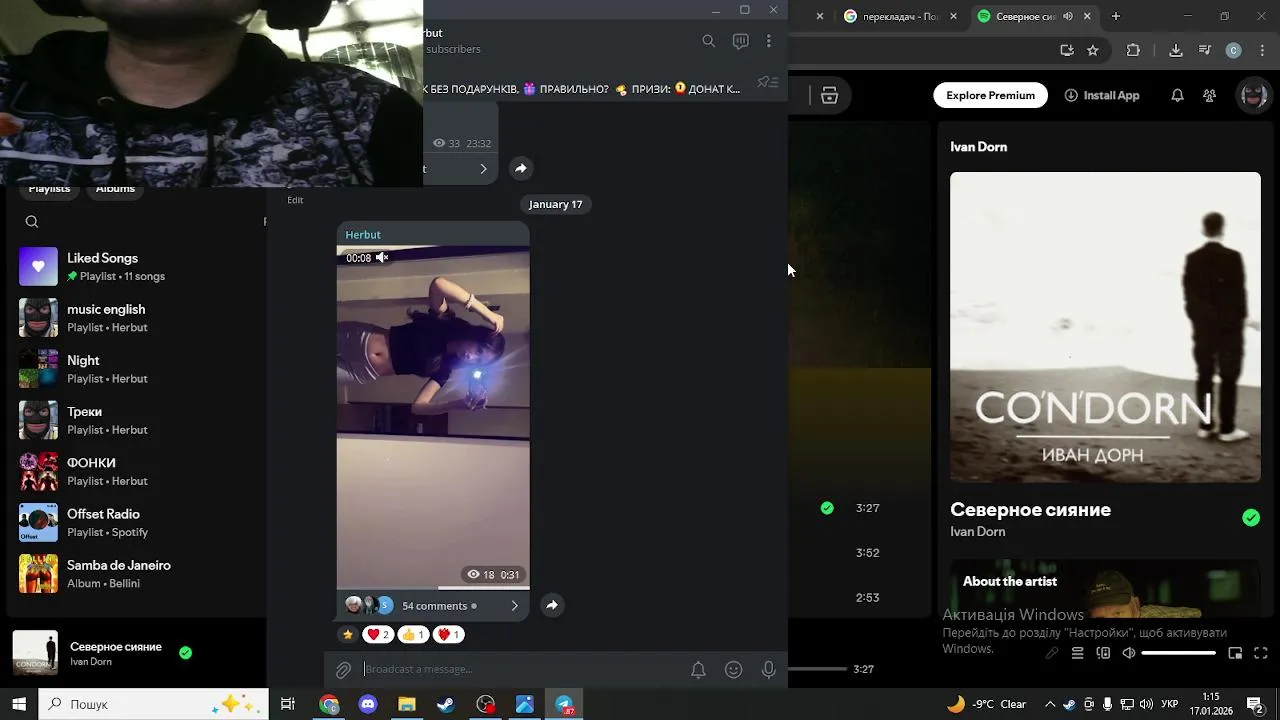The height and width of the screenshot is (720, 1280).
Task: Open Steam from the taskbar
Action: [446, 704]
